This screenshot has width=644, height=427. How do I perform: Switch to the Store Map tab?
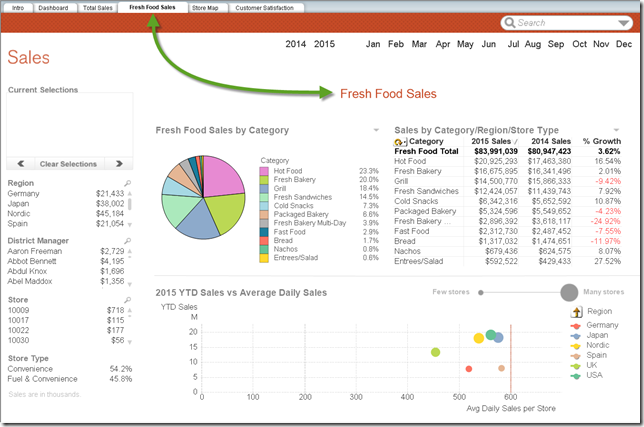204,8
